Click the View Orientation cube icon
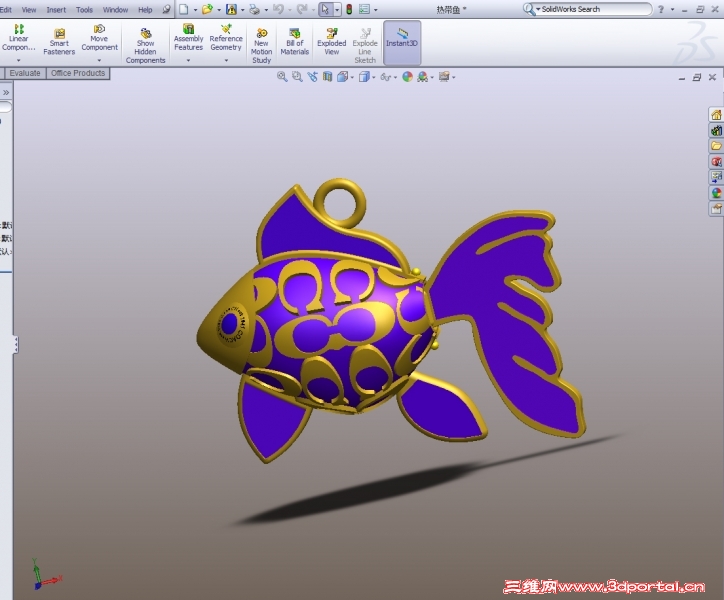724x600 pixels. (343, 77)
